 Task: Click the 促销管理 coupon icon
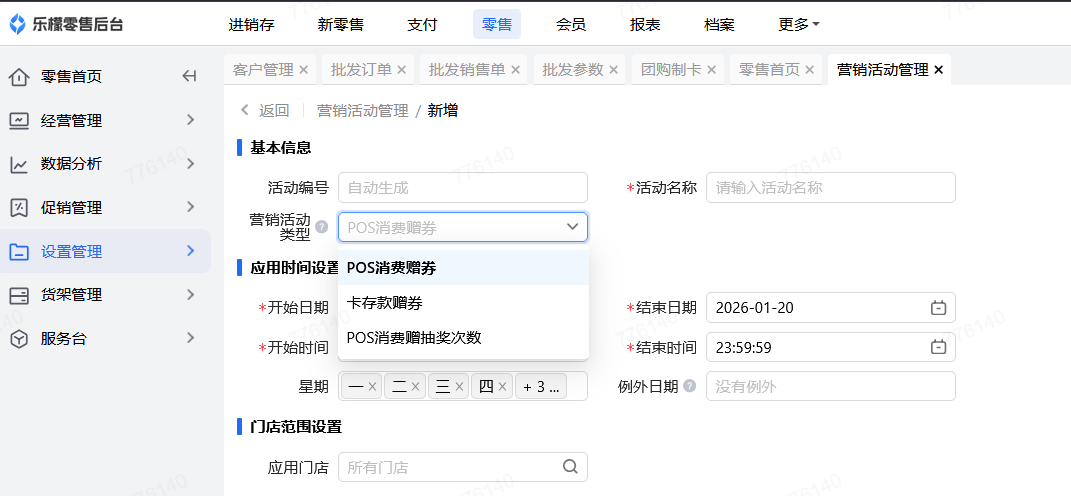[19, 208]
